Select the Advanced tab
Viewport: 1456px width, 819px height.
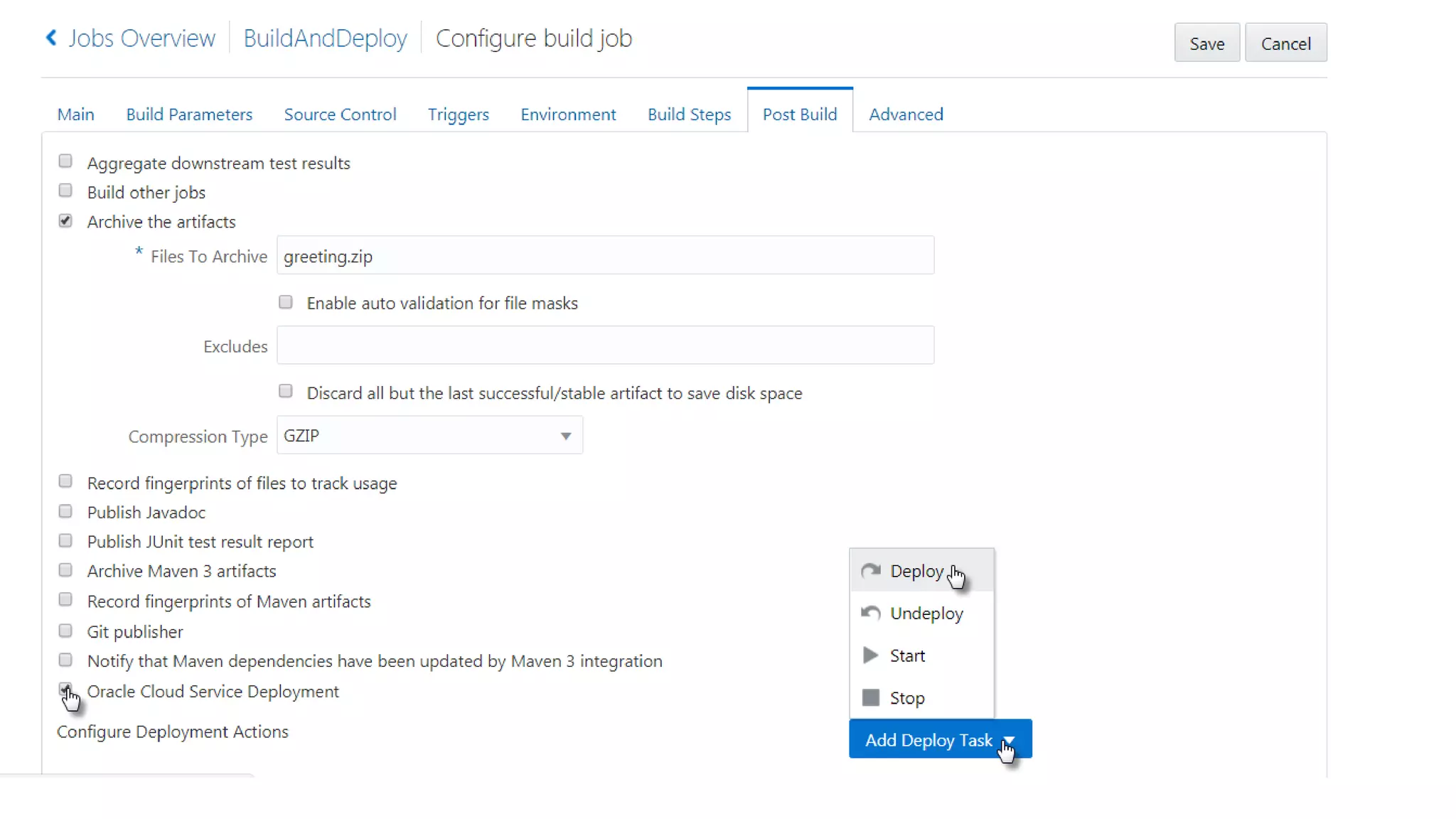906,114
